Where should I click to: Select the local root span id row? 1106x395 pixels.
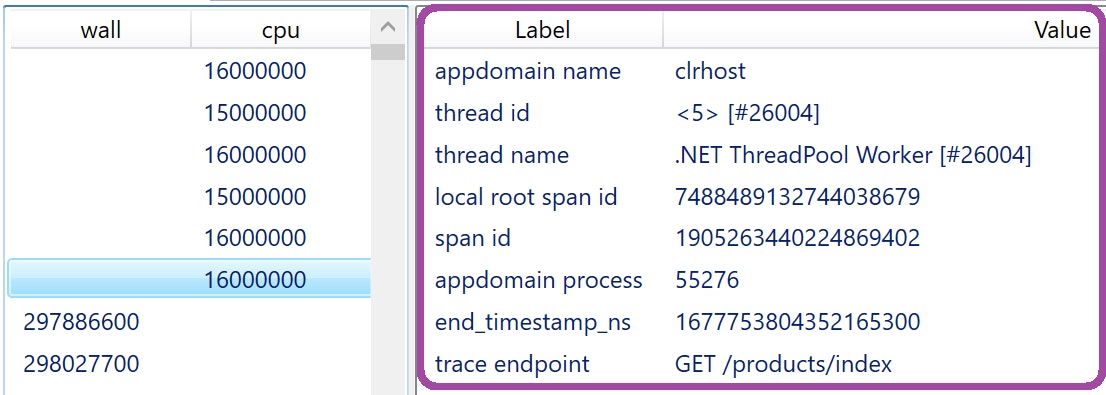pyautogui.click(x=760, y=197)
